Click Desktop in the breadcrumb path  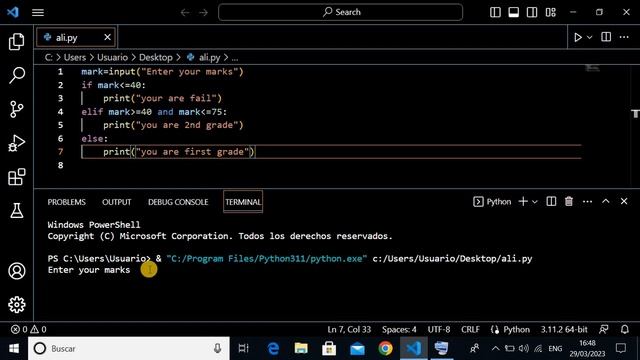click(156, 58)
